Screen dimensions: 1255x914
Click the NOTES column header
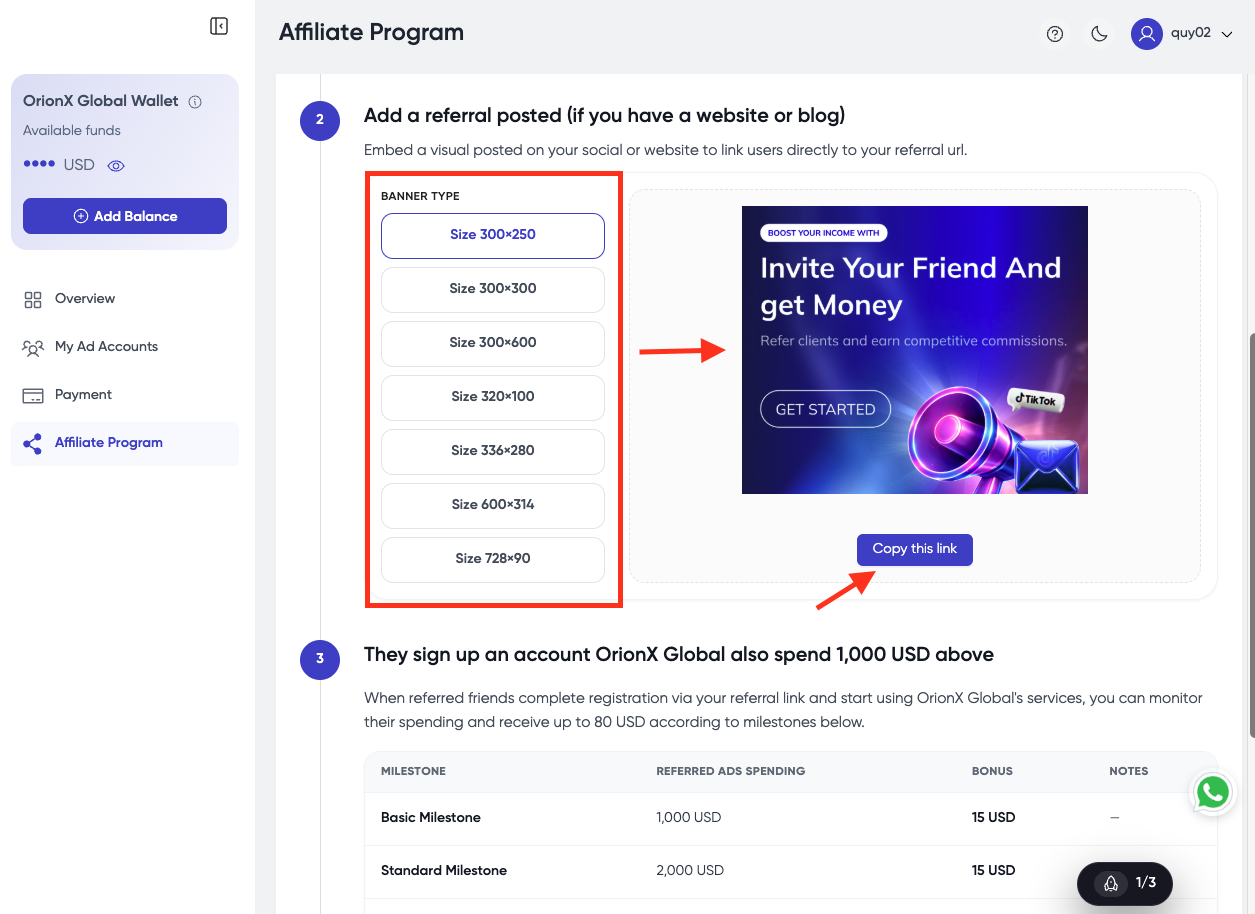(x=1129, y=772)
